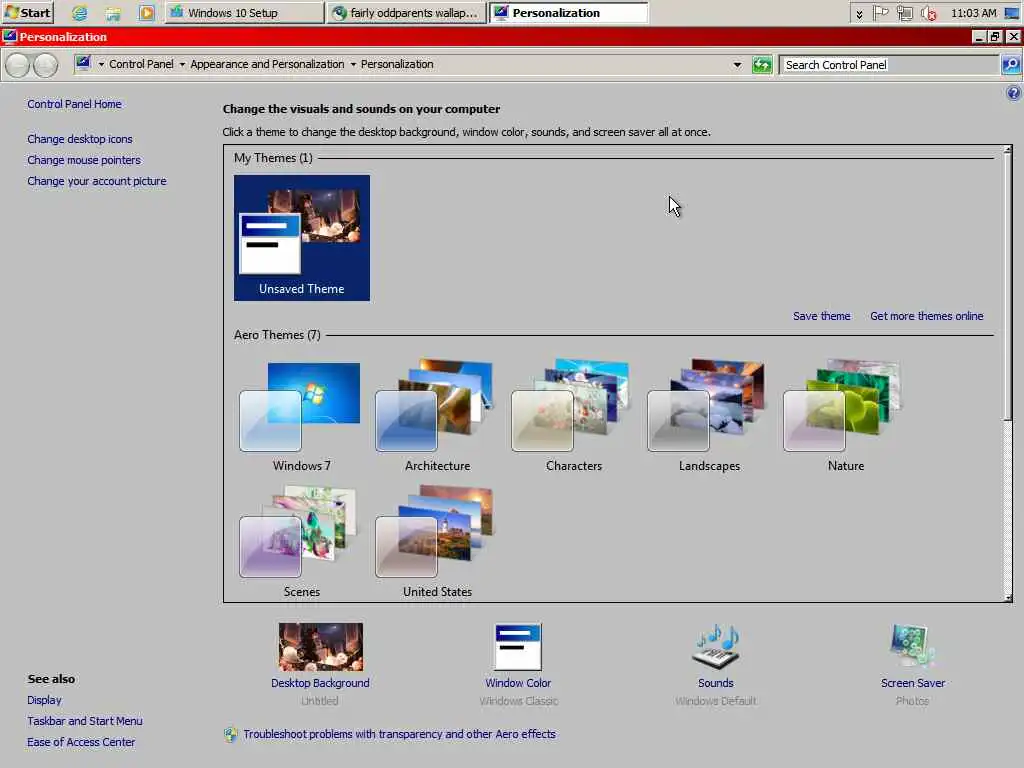
Task: Switch to Windows 10 Setup taskbar item
Action: pos(244,13)
